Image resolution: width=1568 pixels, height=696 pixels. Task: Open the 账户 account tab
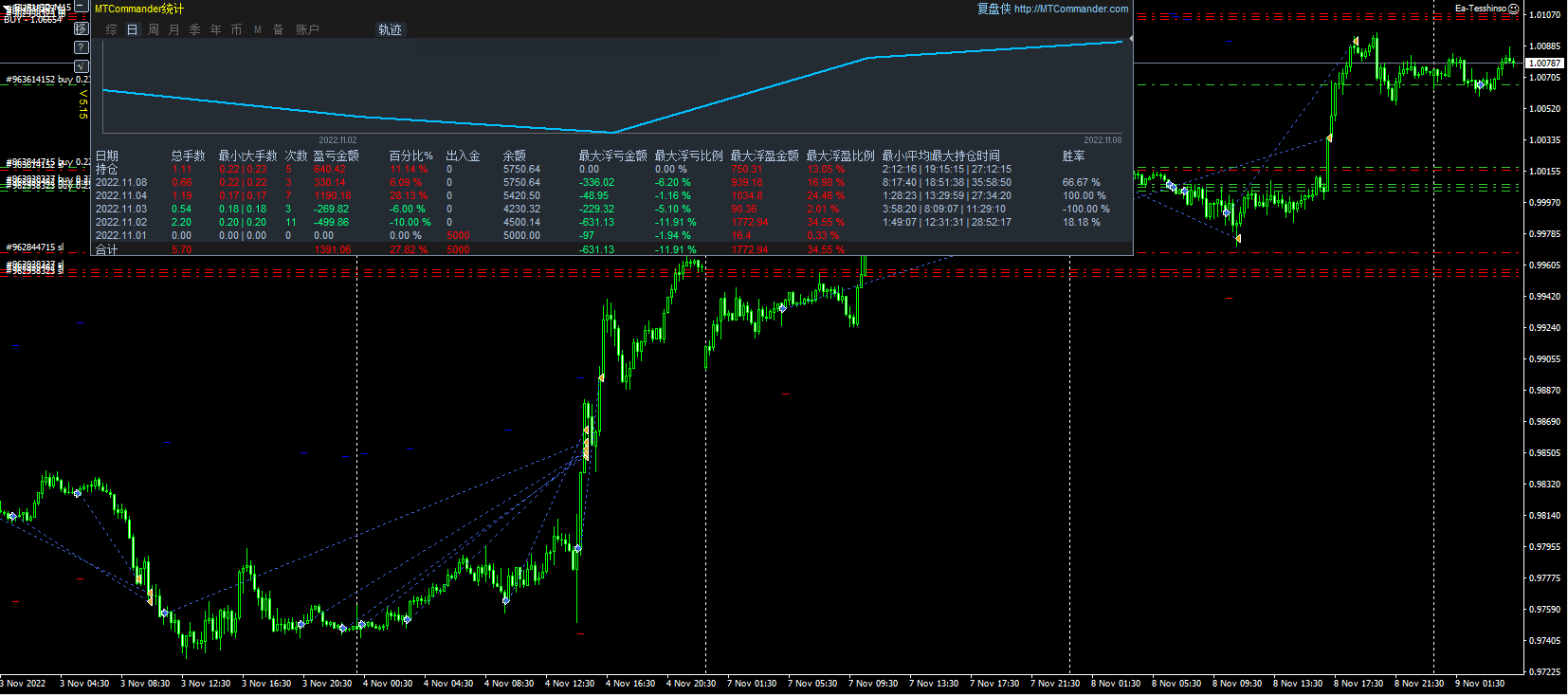coord(307,29)
